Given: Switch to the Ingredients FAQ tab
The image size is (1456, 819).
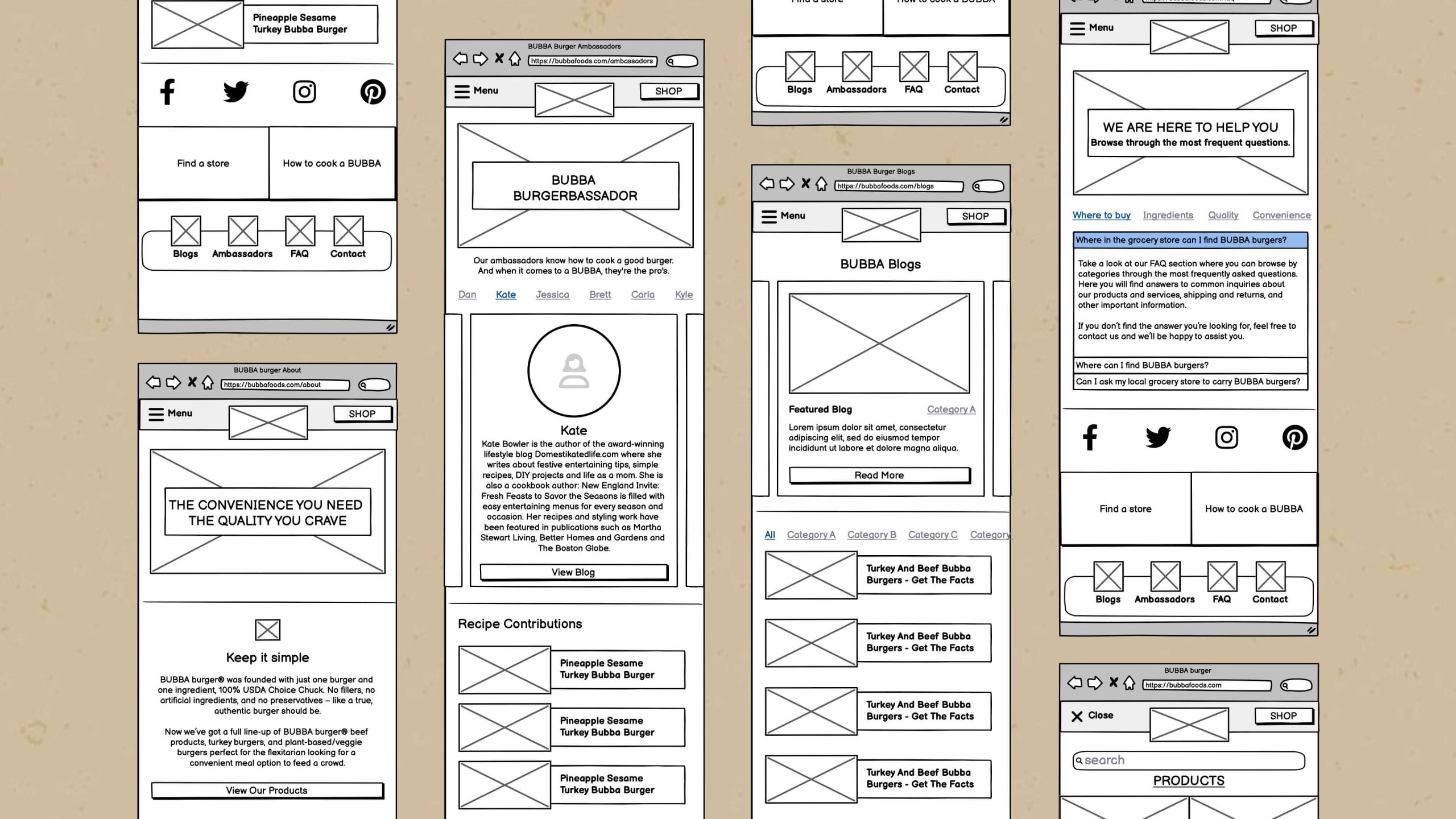Looking at the screenshot, I should pos(1168,215).
